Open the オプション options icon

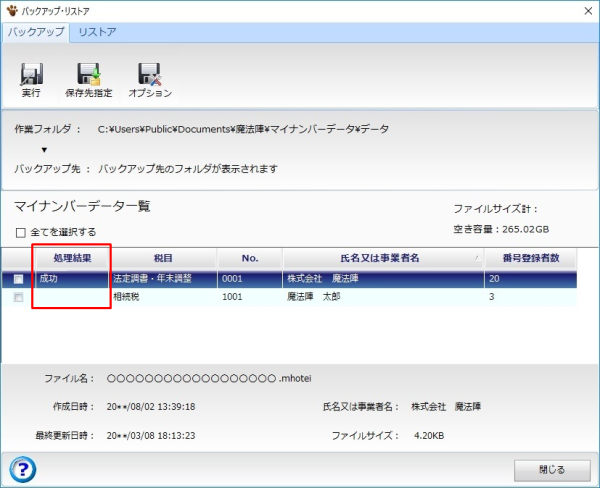[150, 80]
